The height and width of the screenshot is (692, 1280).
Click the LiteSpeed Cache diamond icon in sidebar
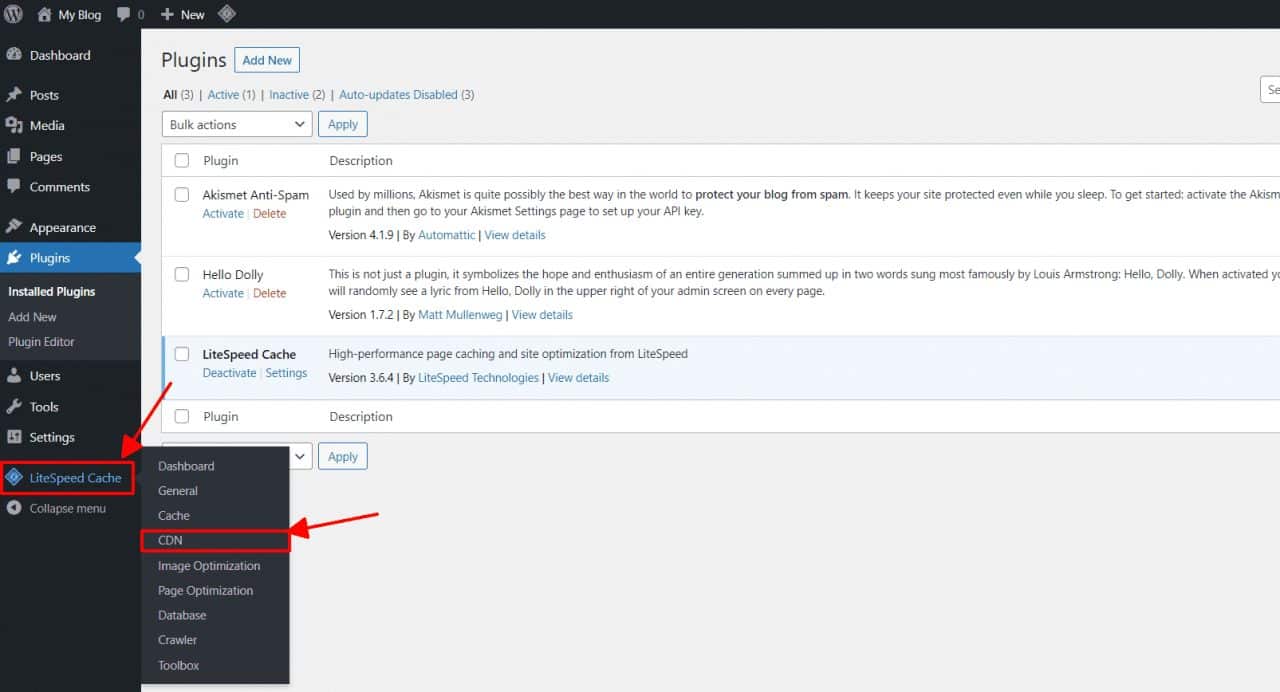pyautogui.click(x=14, y=477)
